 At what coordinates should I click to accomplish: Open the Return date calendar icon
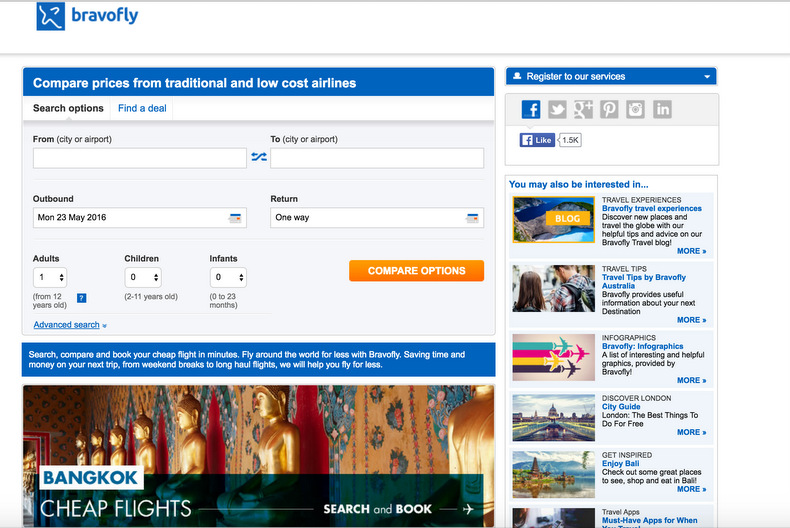(x=472, y=218)
